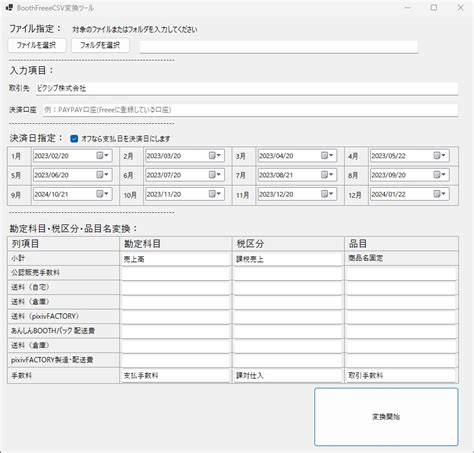Toggle the オフなら支払日を決済日にします checkbox
The image size is (474, 453).
(74, 139)
